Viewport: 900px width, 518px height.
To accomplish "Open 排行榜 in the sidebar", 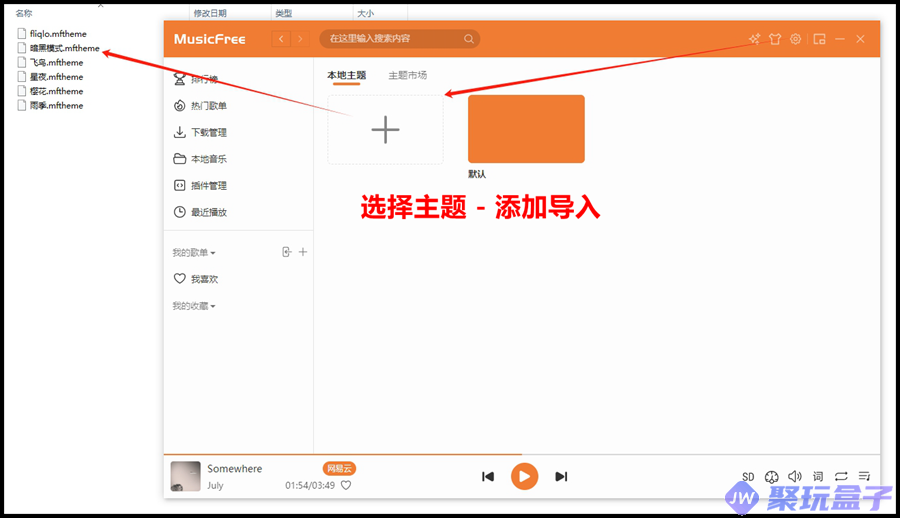I will coord(196,79).
